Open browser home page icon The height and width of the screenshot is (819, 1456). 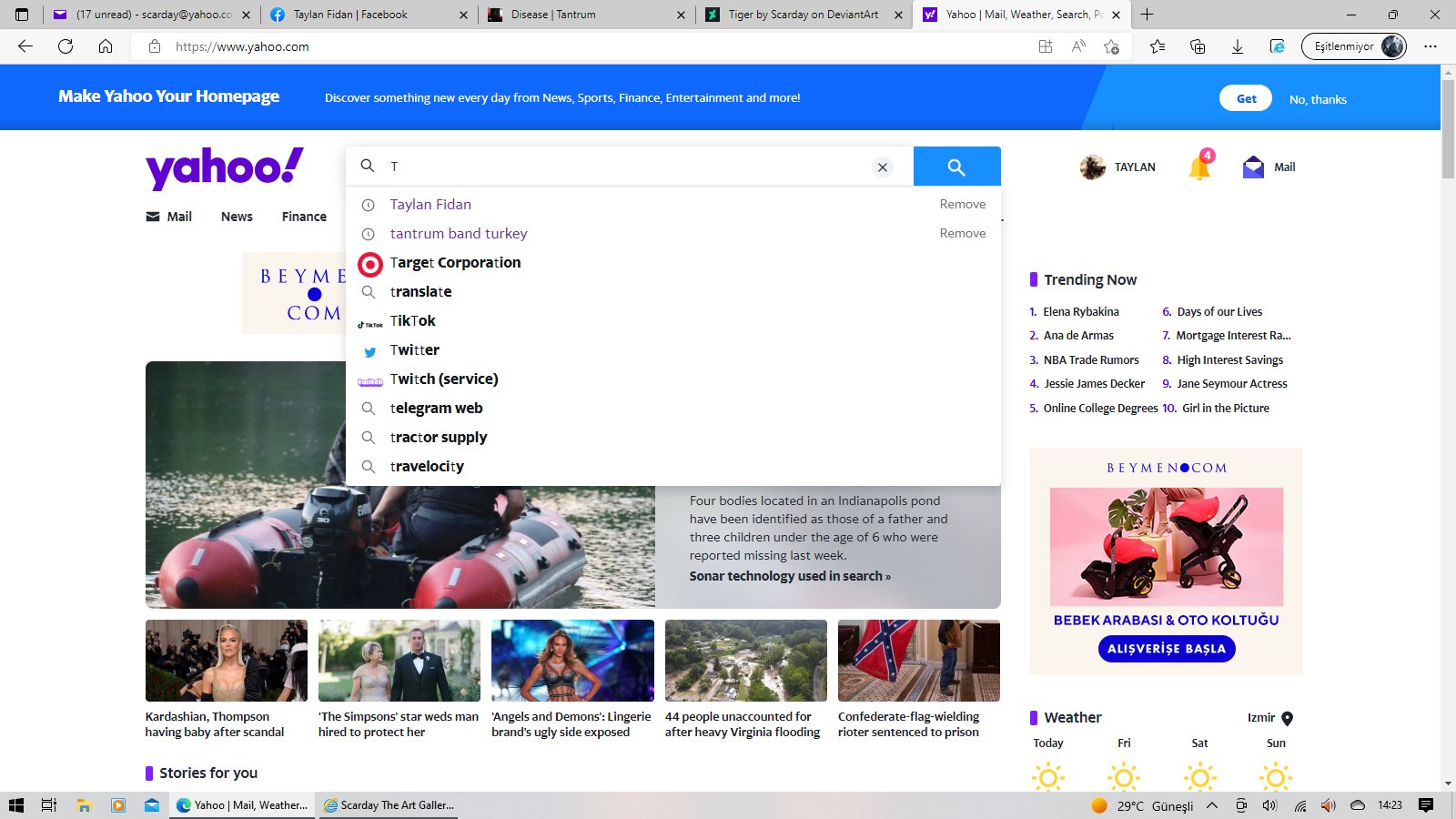(106, 46)
